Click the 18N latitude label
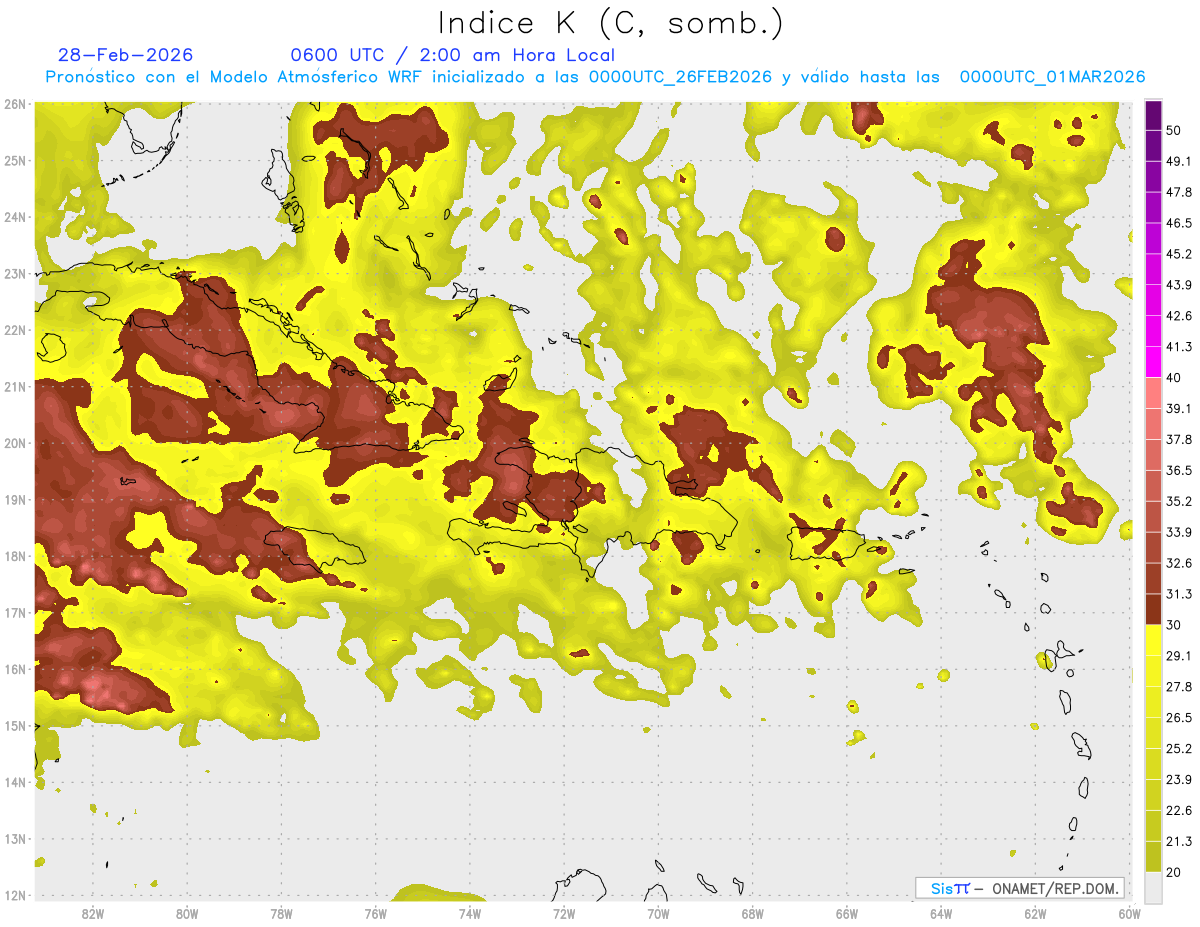Viewport: 1200px width, 927px height. 15,556
